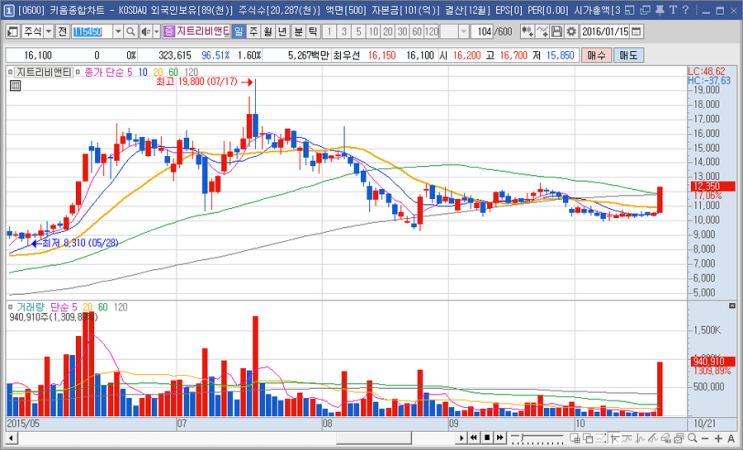
Task: Select the 3 interval button
Action: click(344, 32)
